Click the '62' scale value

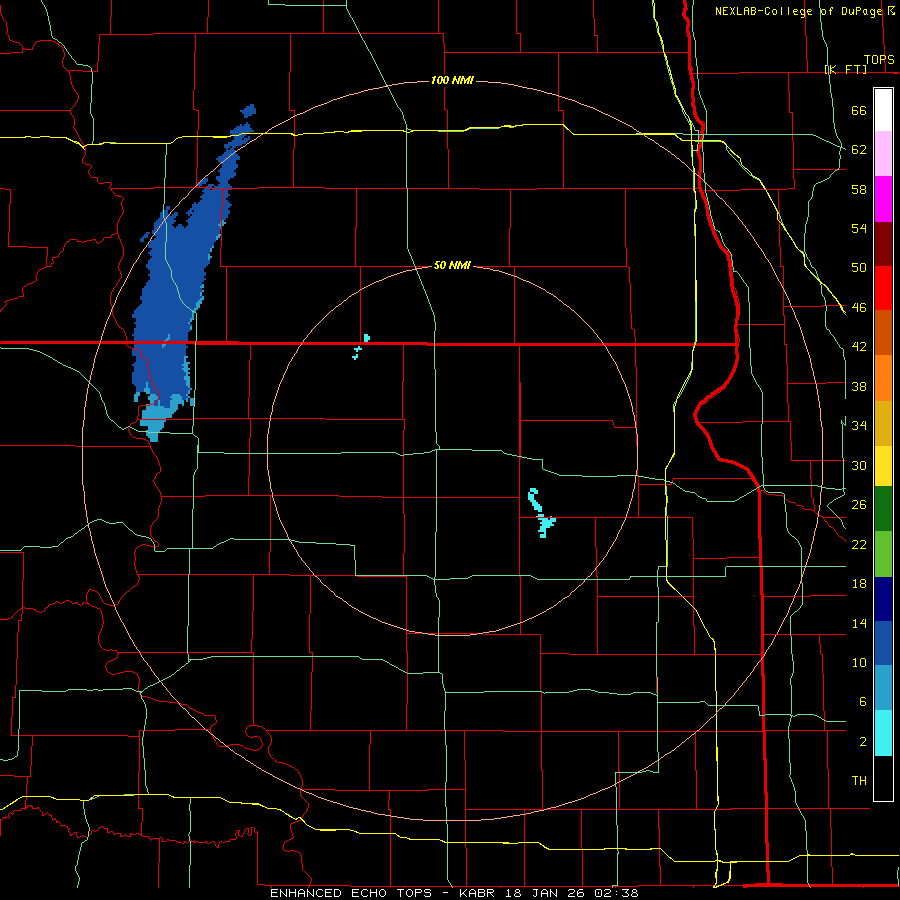(x=859, y=150)
